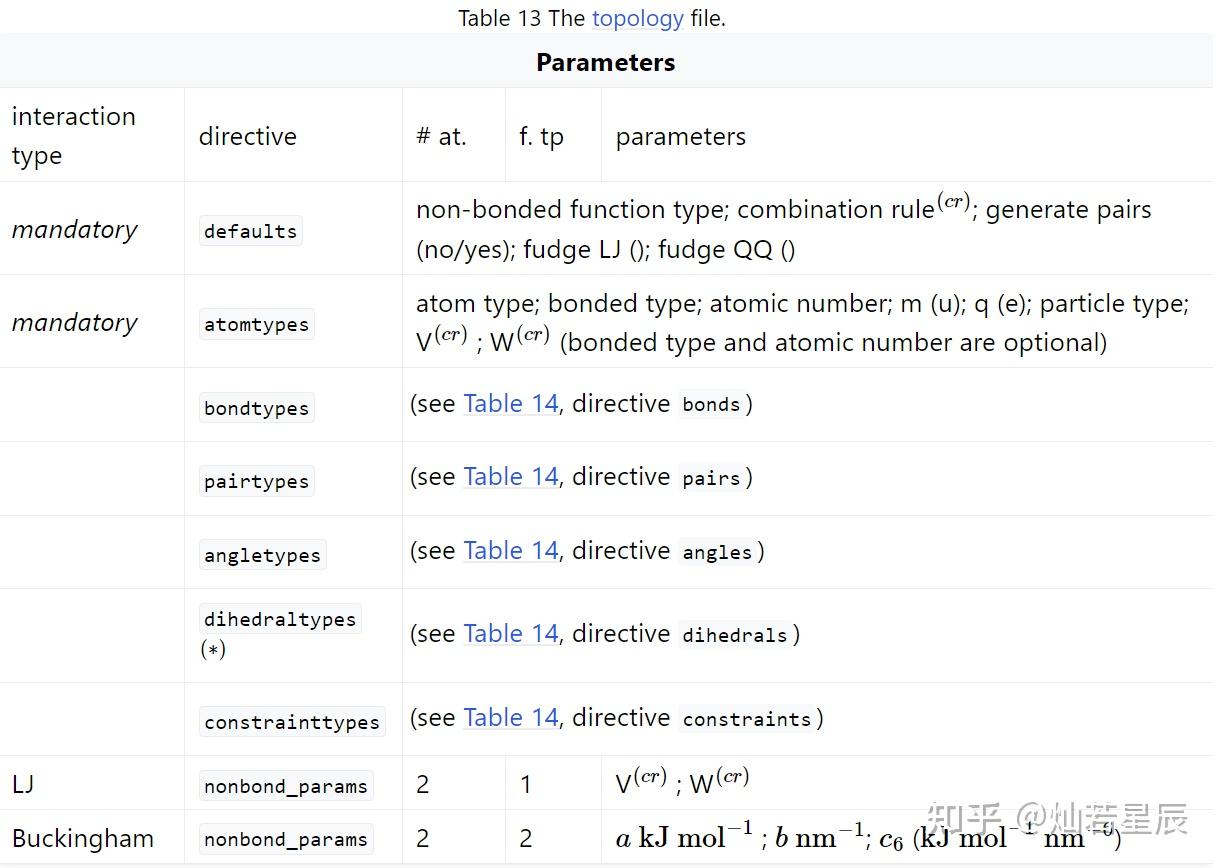Click the defaults directive code label
The height and width of the screenshot is (868, 1219).
pyautogui.click(x=250, y=231)
